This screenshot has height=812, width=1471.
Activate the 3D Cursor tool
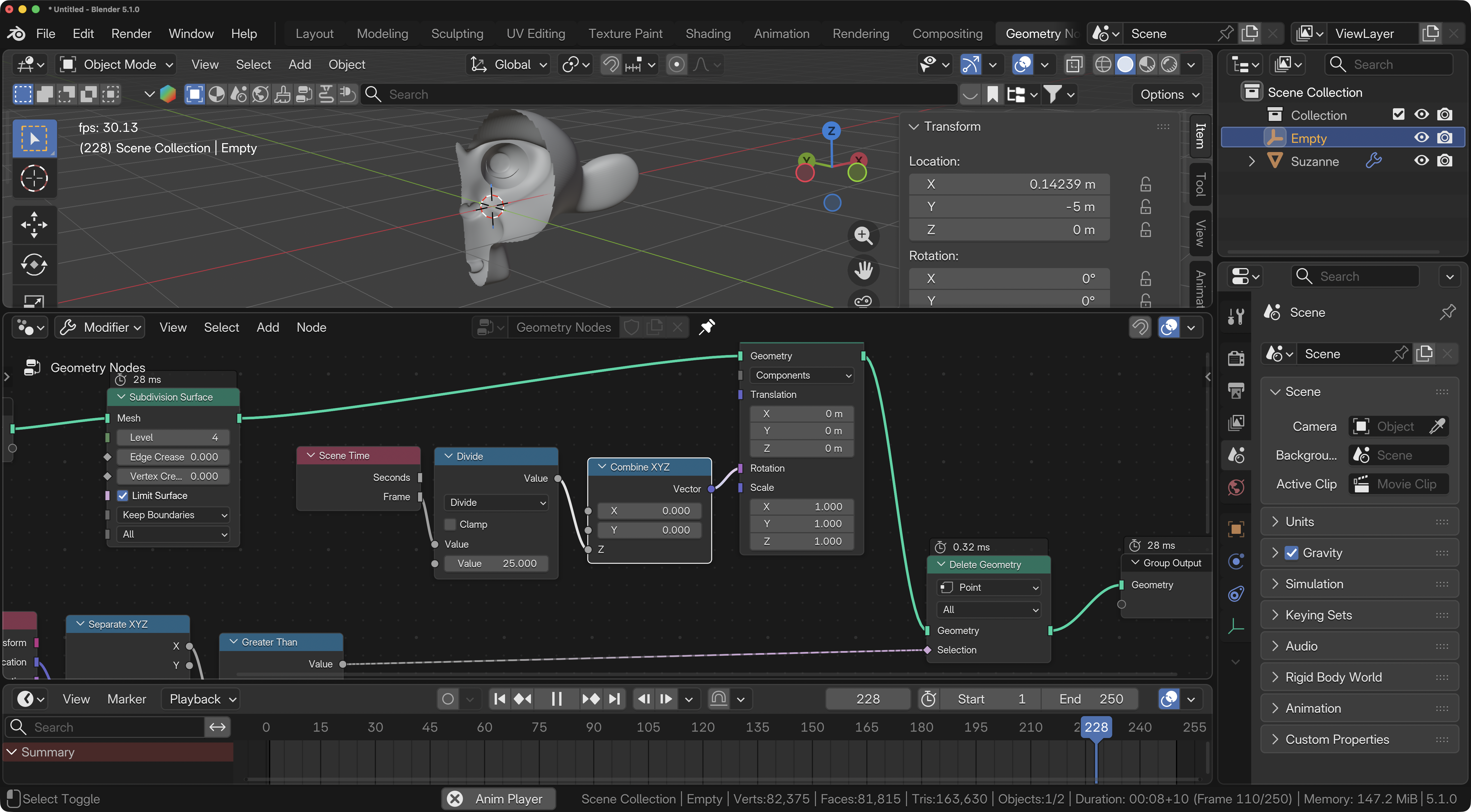34,179
